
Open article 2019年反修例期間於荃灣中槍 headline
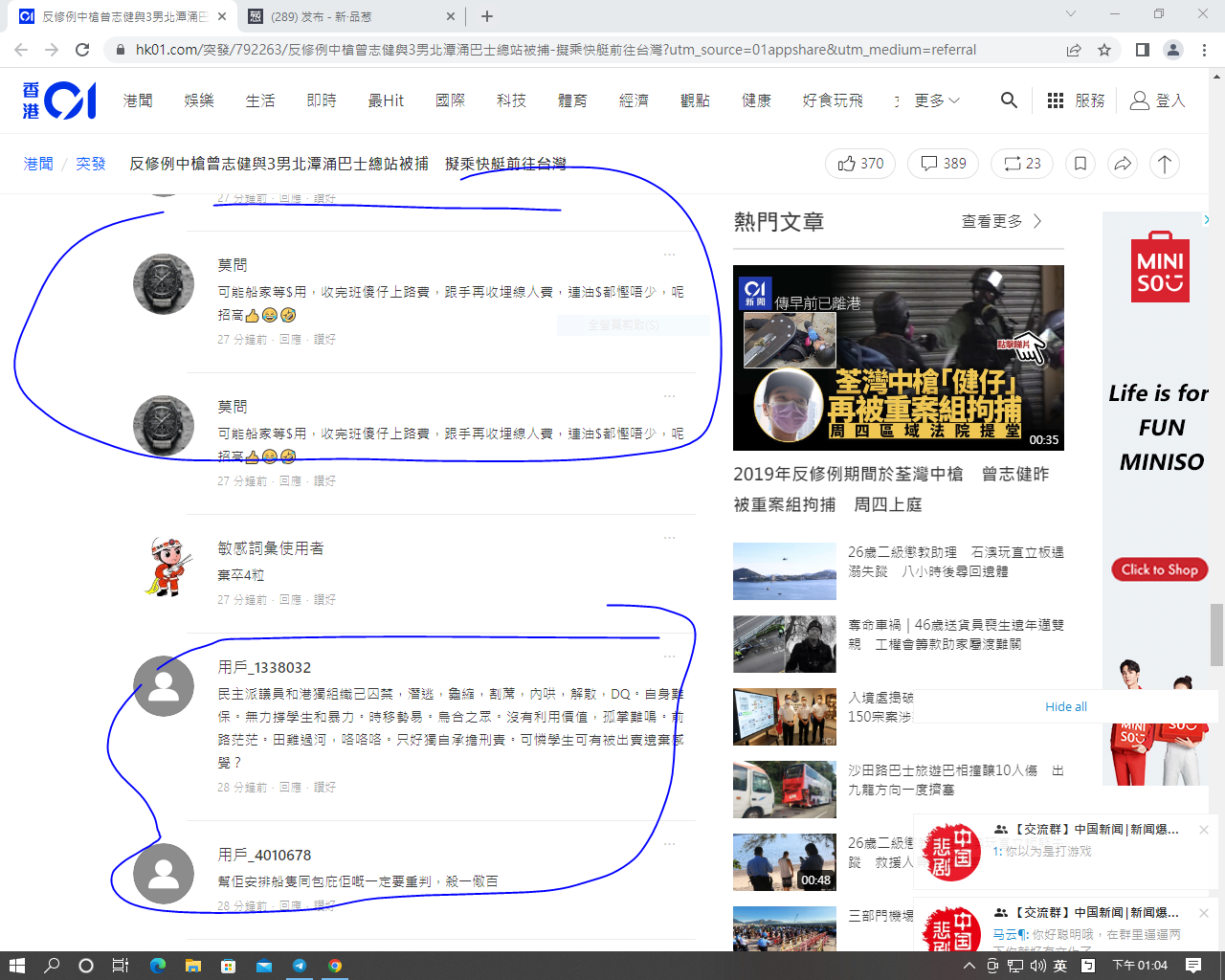(x=891, y=489)
